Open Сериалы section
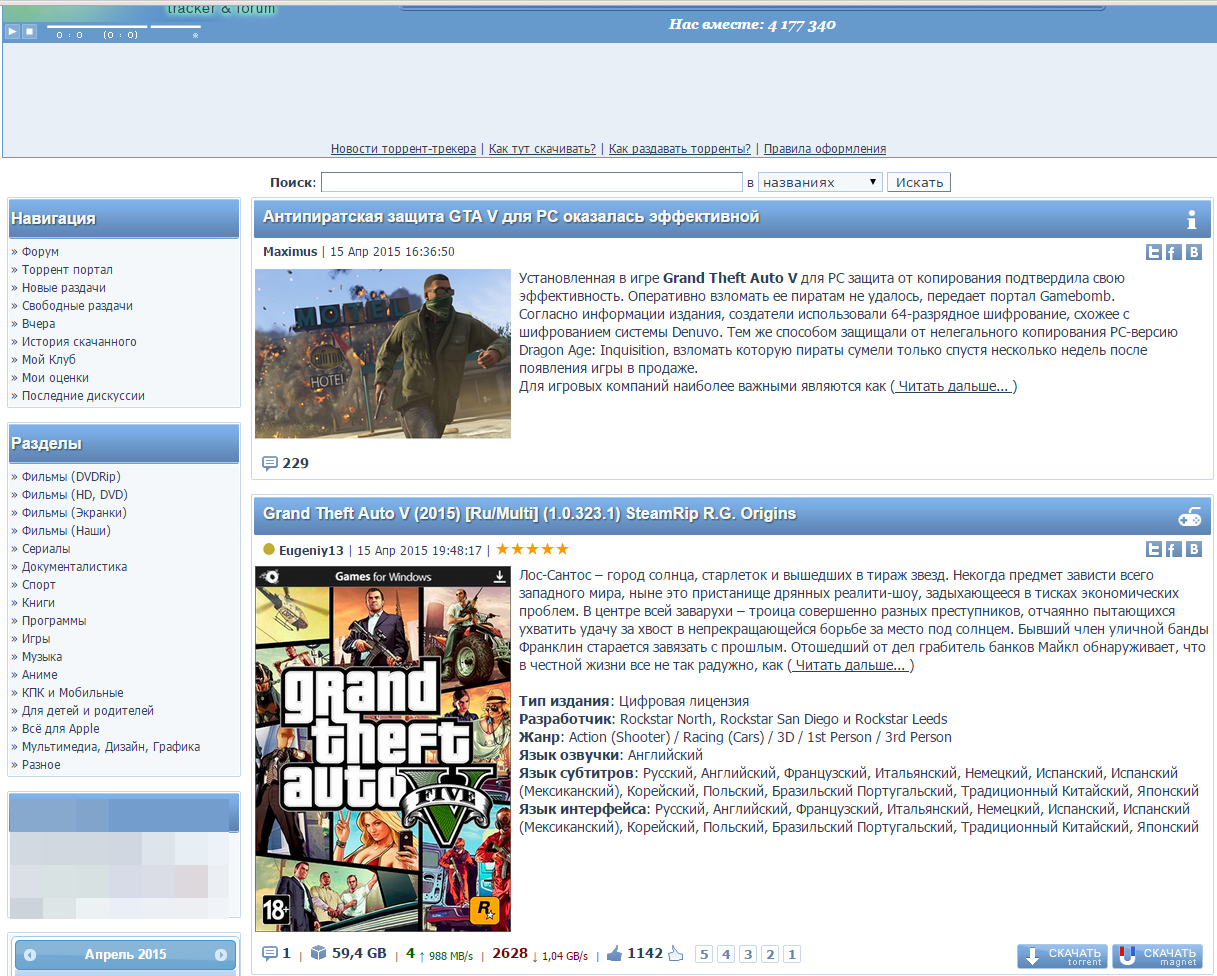 coord(46,549)
